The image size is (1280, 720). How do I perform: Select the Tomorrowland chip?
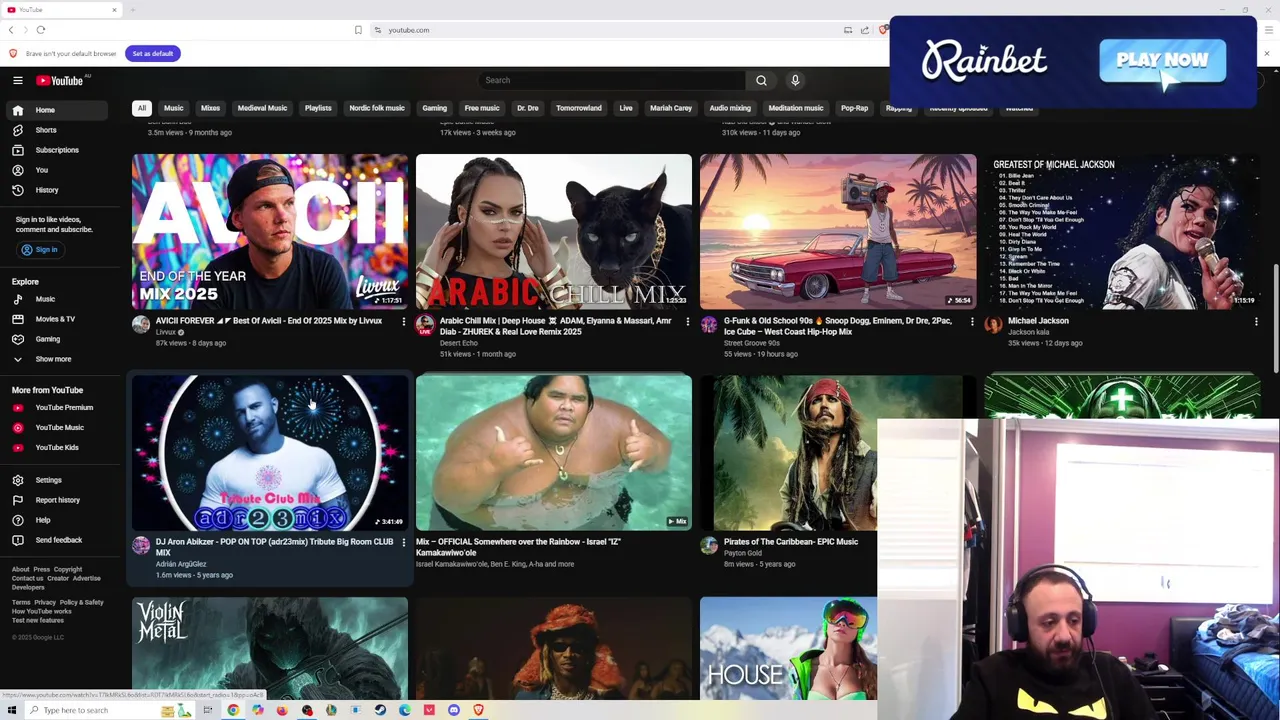tap(579, 108)
